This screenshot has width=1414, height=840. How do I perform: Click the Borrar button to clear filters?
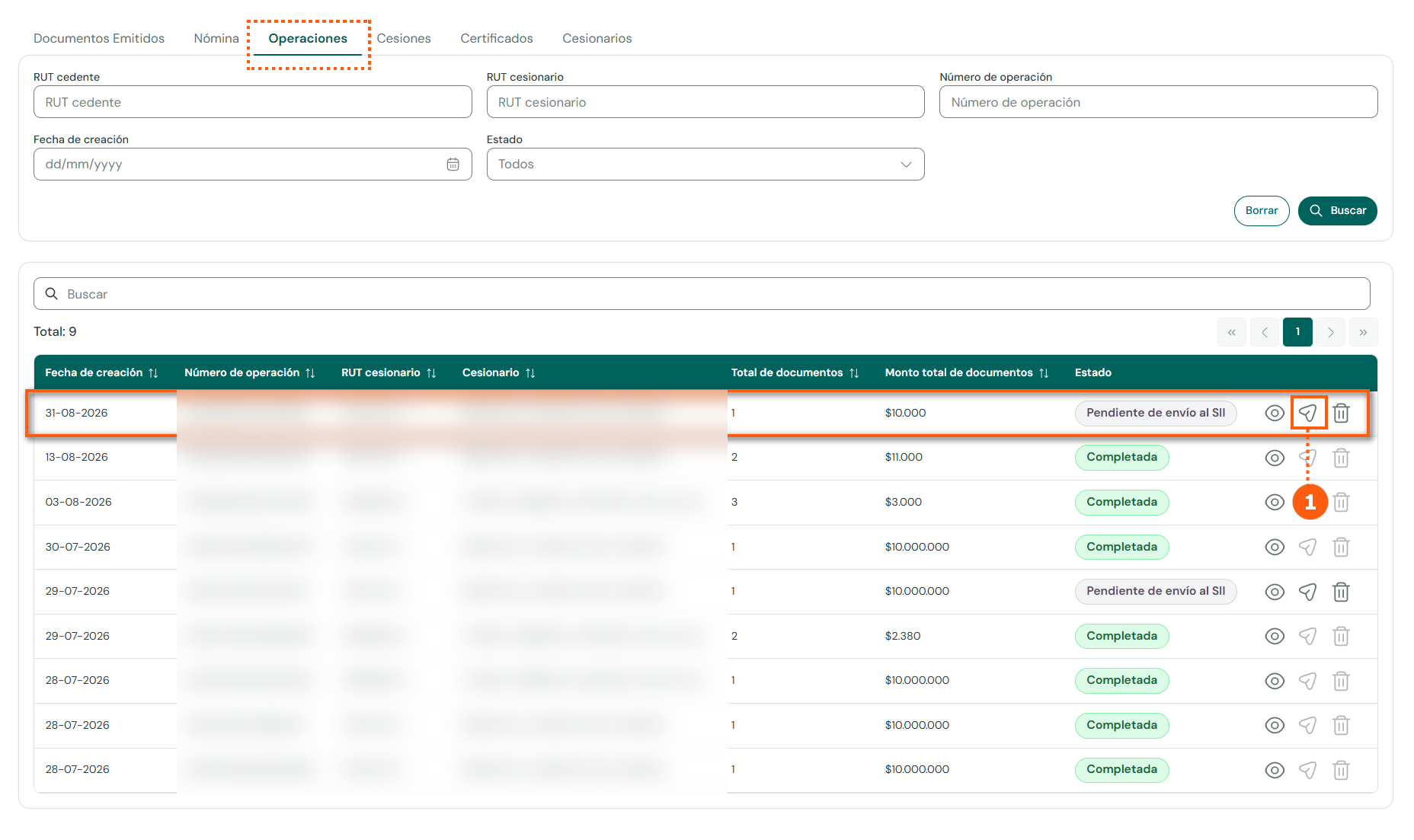tap(1262, 211)
